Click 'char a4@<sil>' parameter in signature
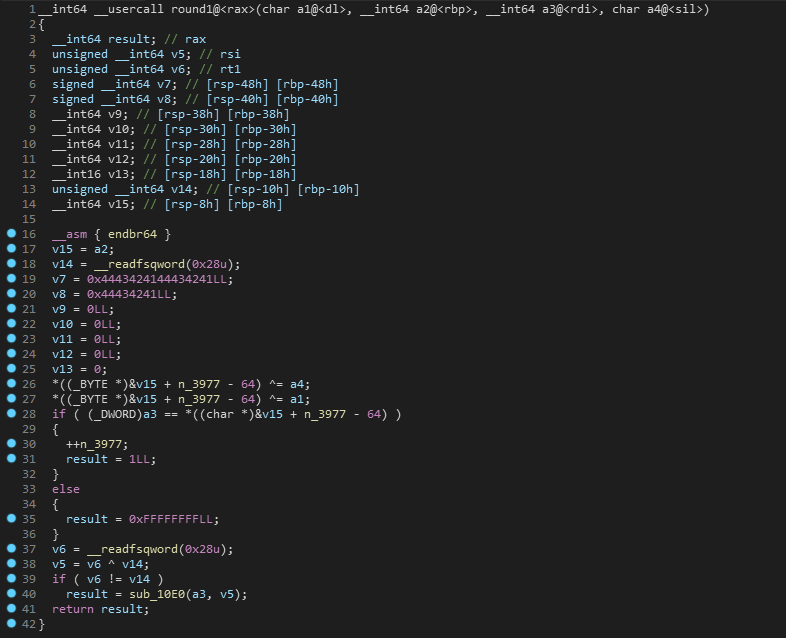 pos(658,9)
